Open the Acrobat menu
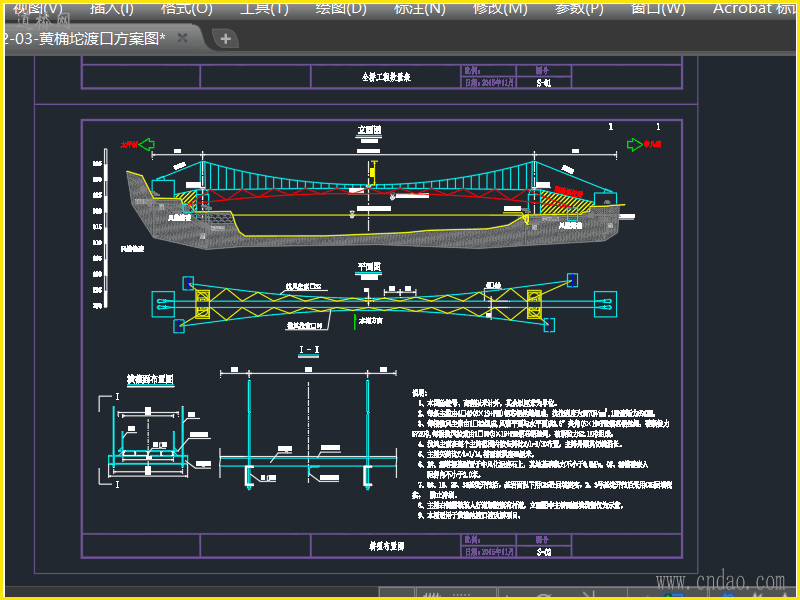Image resolution: width=800 pixels, height=600 pixels. (x=753, y=8)
